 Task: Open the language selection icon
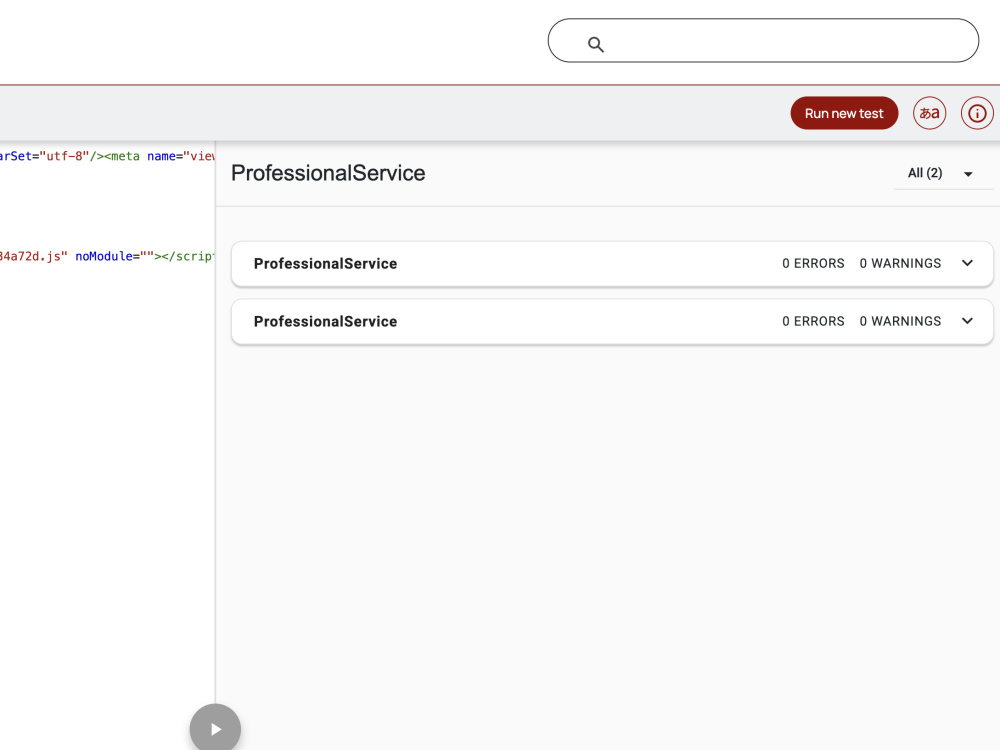point(929,114)
